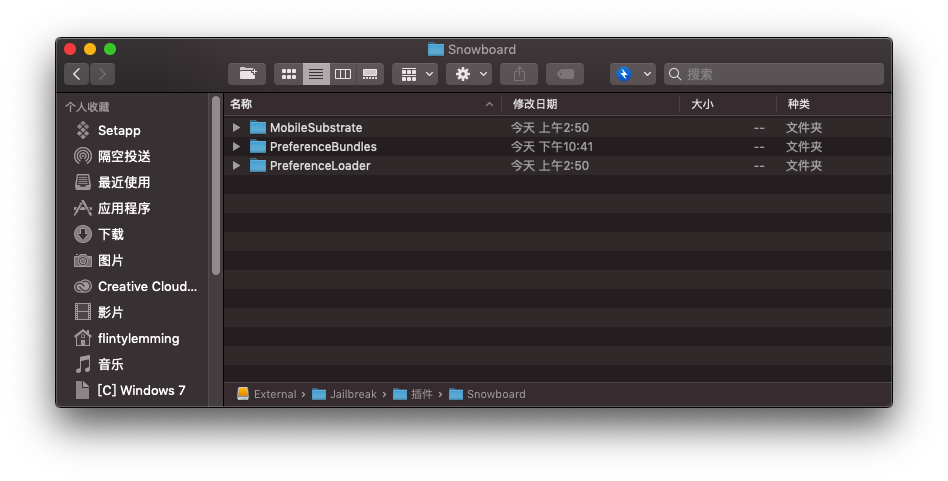Sort by the 修改日期 column header
Image resolution: width=948 pixels, height=481 pixels.
[535, 104]
